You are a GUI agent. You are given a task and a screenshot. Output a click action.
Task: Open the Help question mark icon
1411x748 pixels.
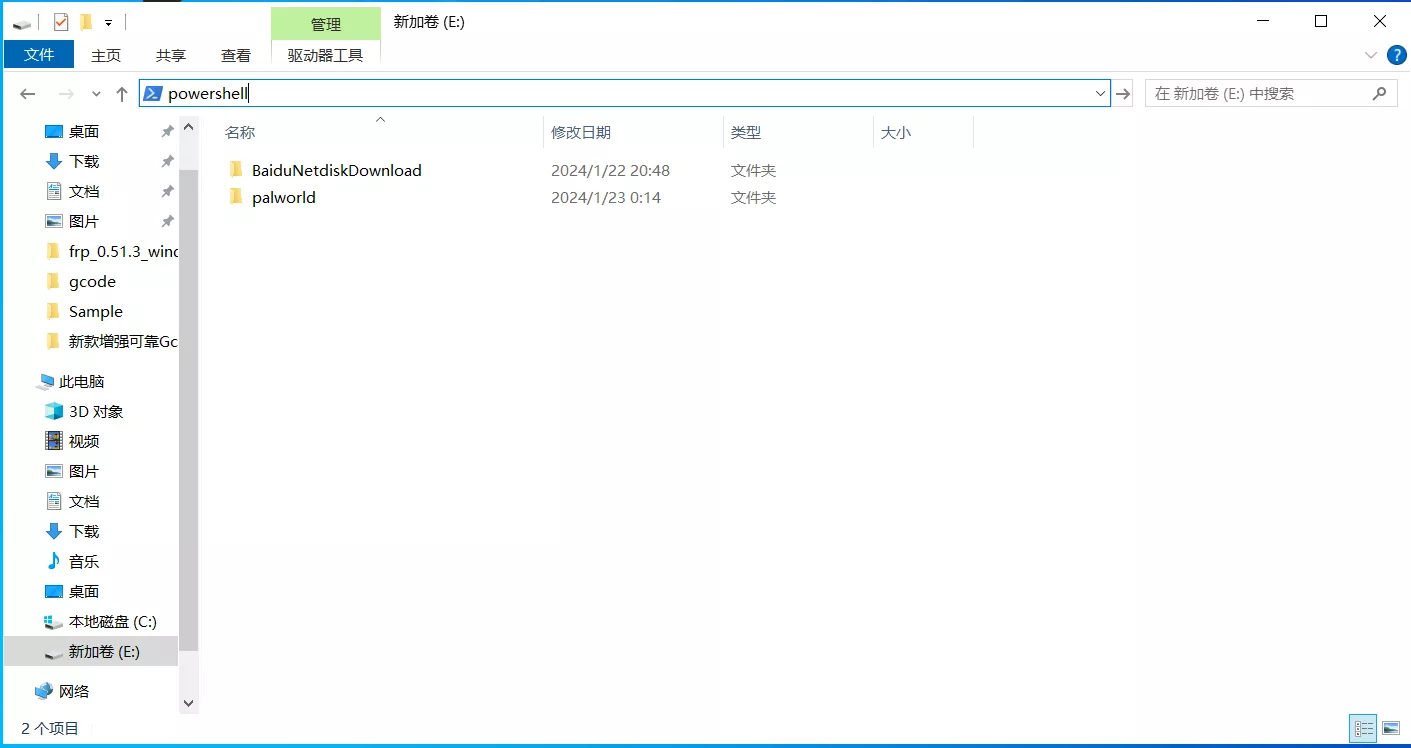pyautogui.click(x=1396, y=55)
